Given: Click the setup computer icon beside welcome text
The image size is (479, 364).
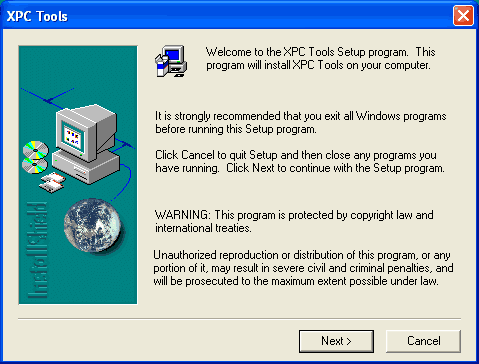Looking at the screenshot, I should [x=171, y=61].
